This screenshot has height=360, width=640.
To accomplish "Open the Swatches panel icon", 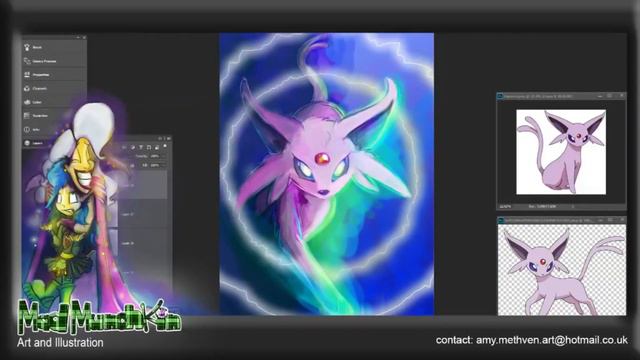I will pos(27,116).
